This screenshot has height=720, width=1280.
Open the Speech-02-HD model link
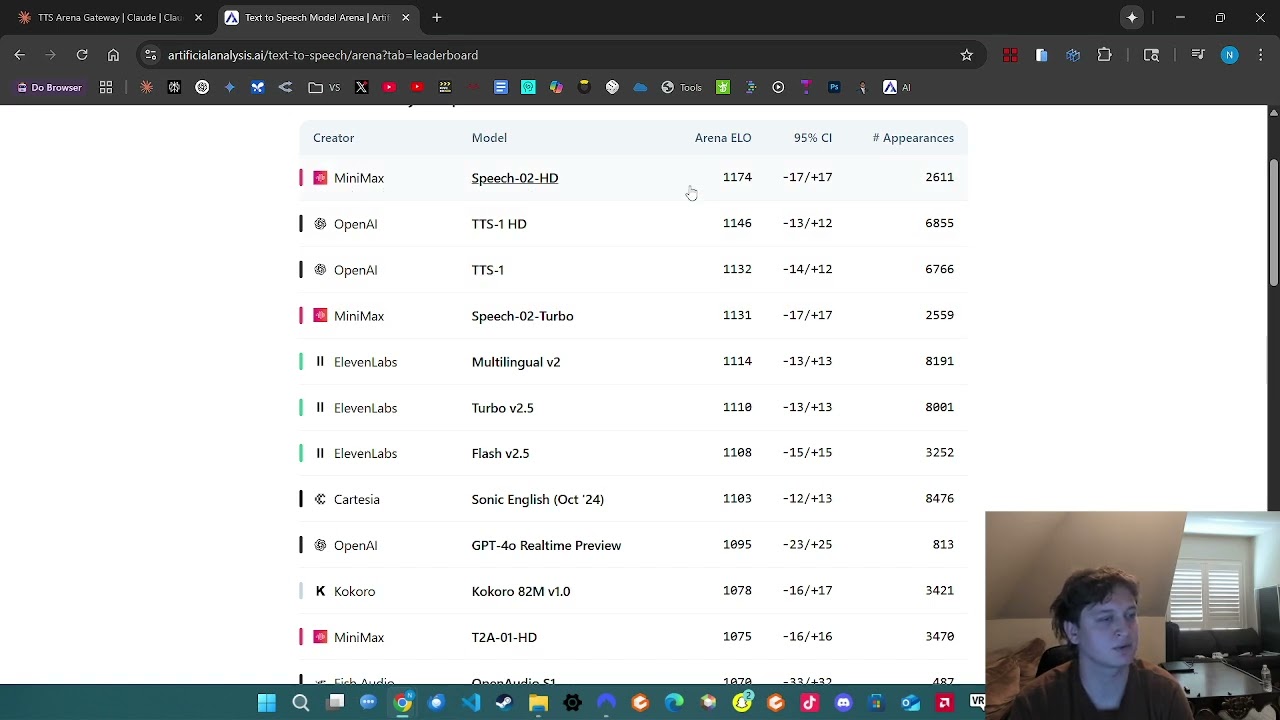[x=515, y=178]
